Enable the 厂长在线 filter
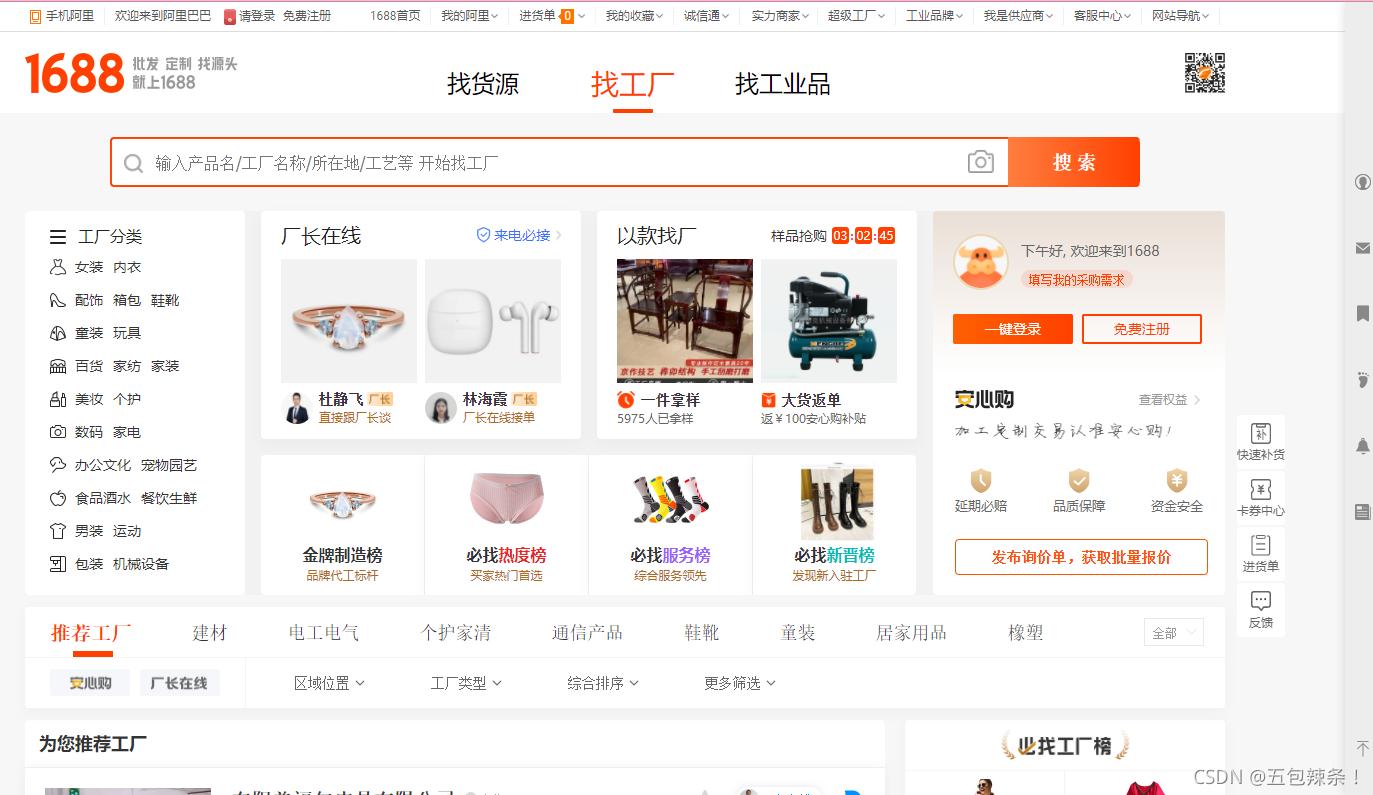Viewport: 1373px width, 795px height. pyautogui.click(x=180, y=682)
